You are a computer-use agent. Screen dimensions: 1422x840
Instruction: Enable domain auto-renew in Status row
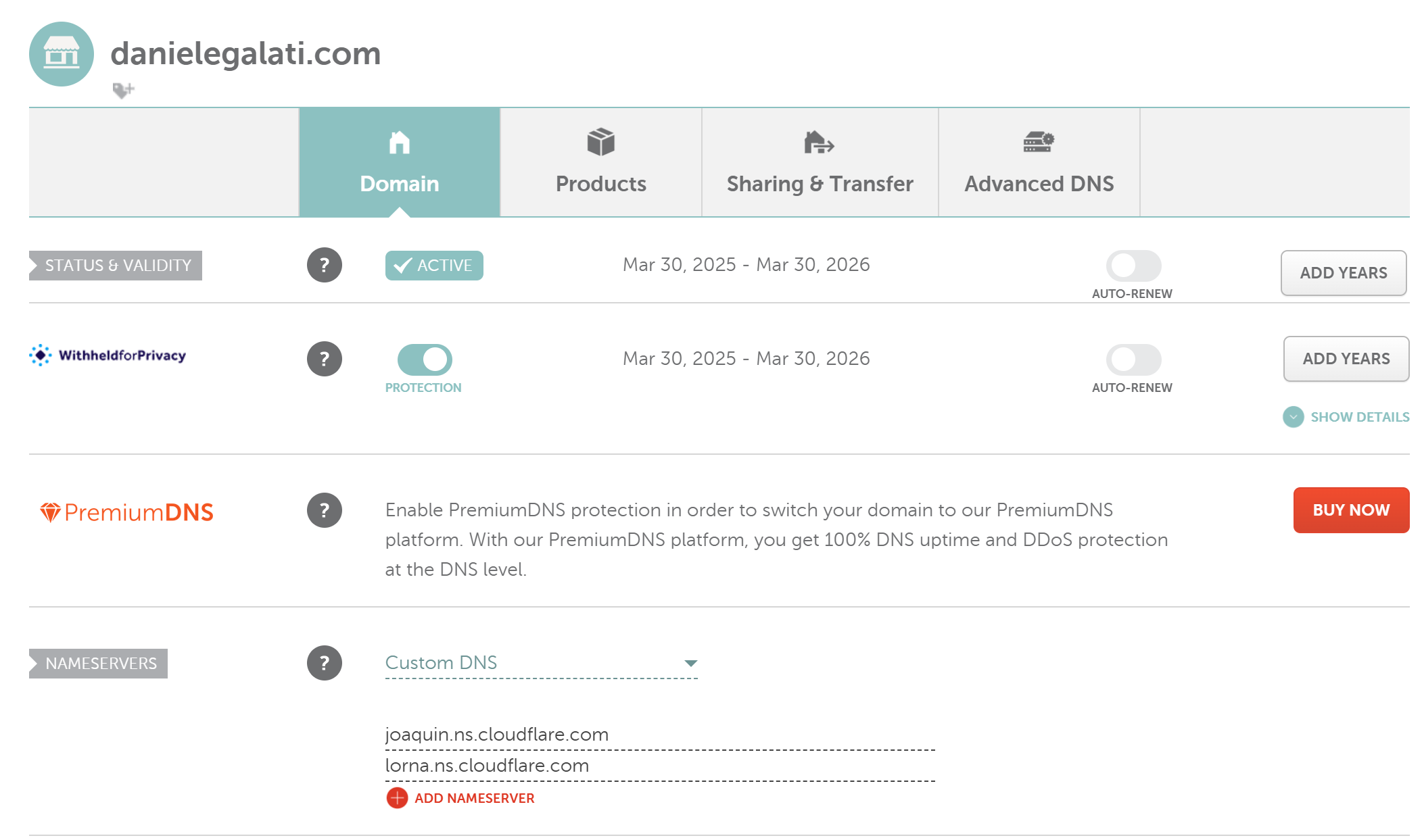pos(1133,266)
